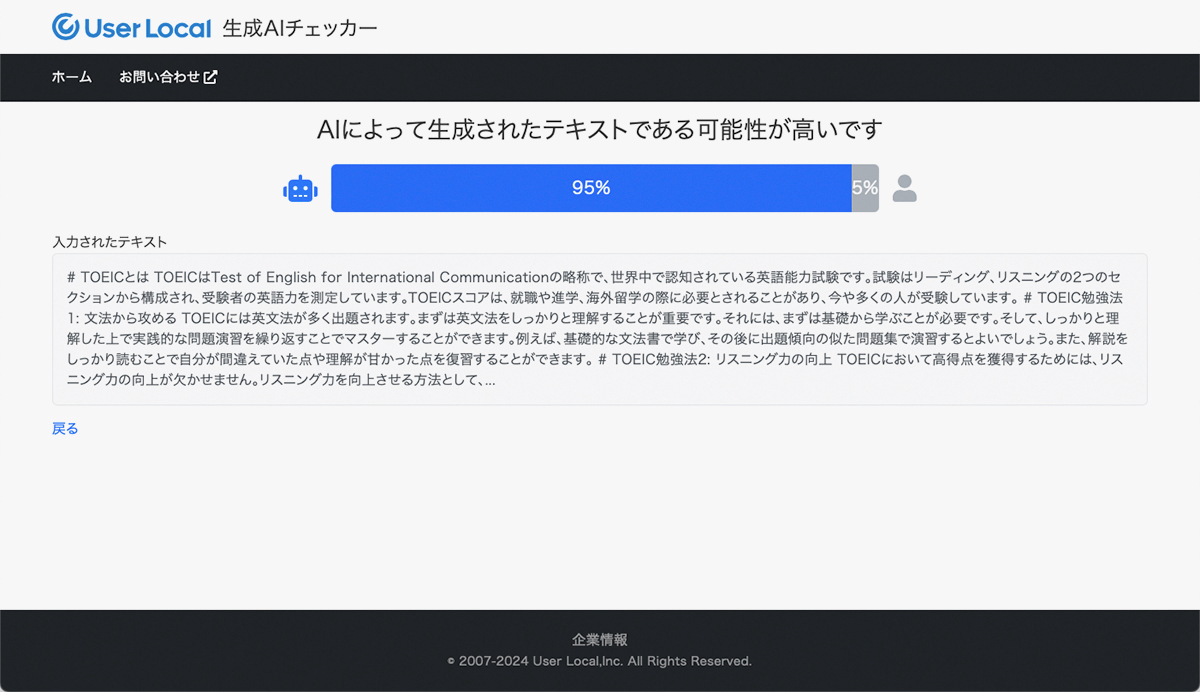Viewport: 1200px width, 692px height.
Task: Click the empty dark navigation bar area
Action: (x=700, y=77)
